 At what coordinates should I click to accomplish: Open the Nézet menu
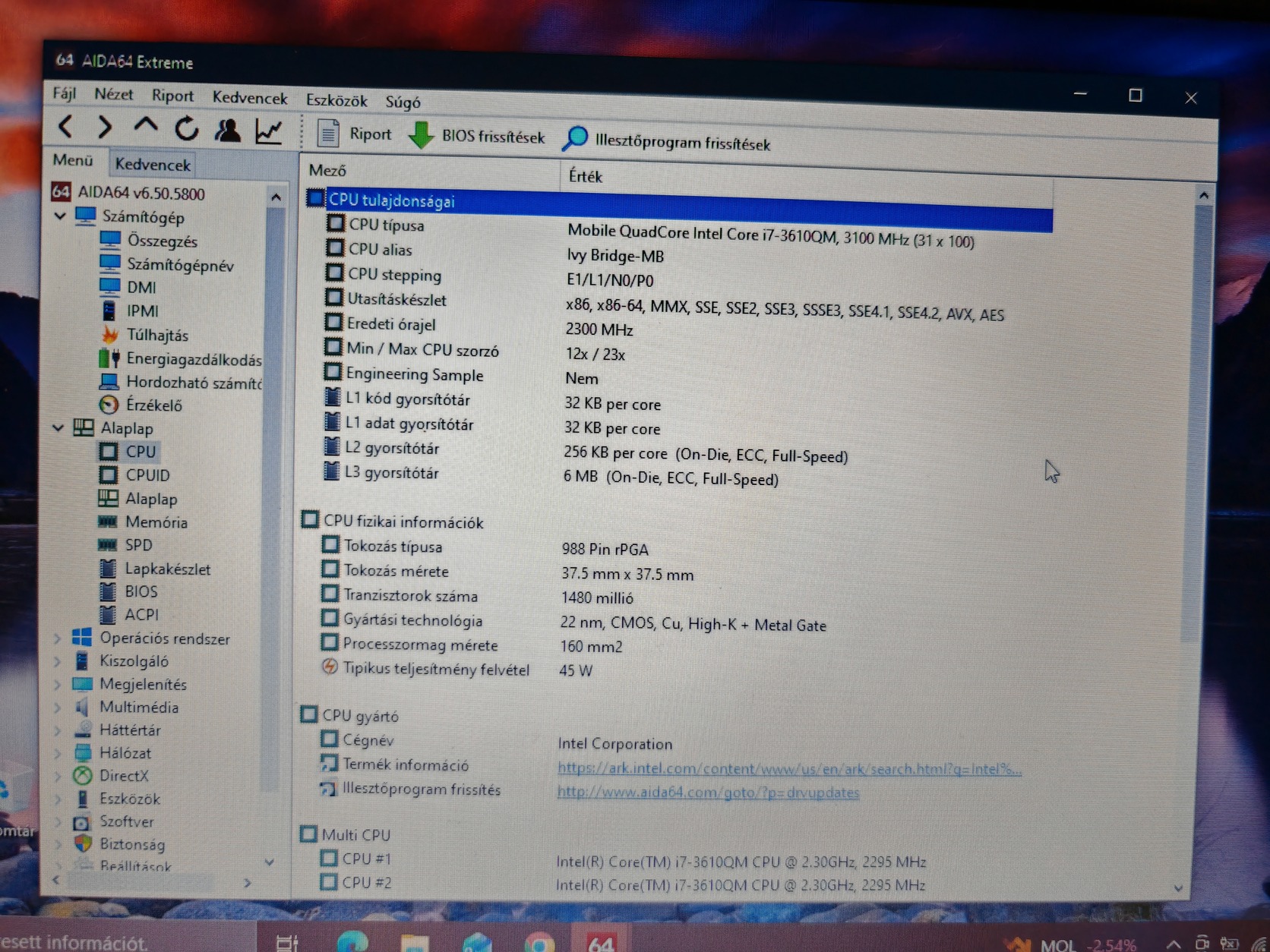point(114,94)
